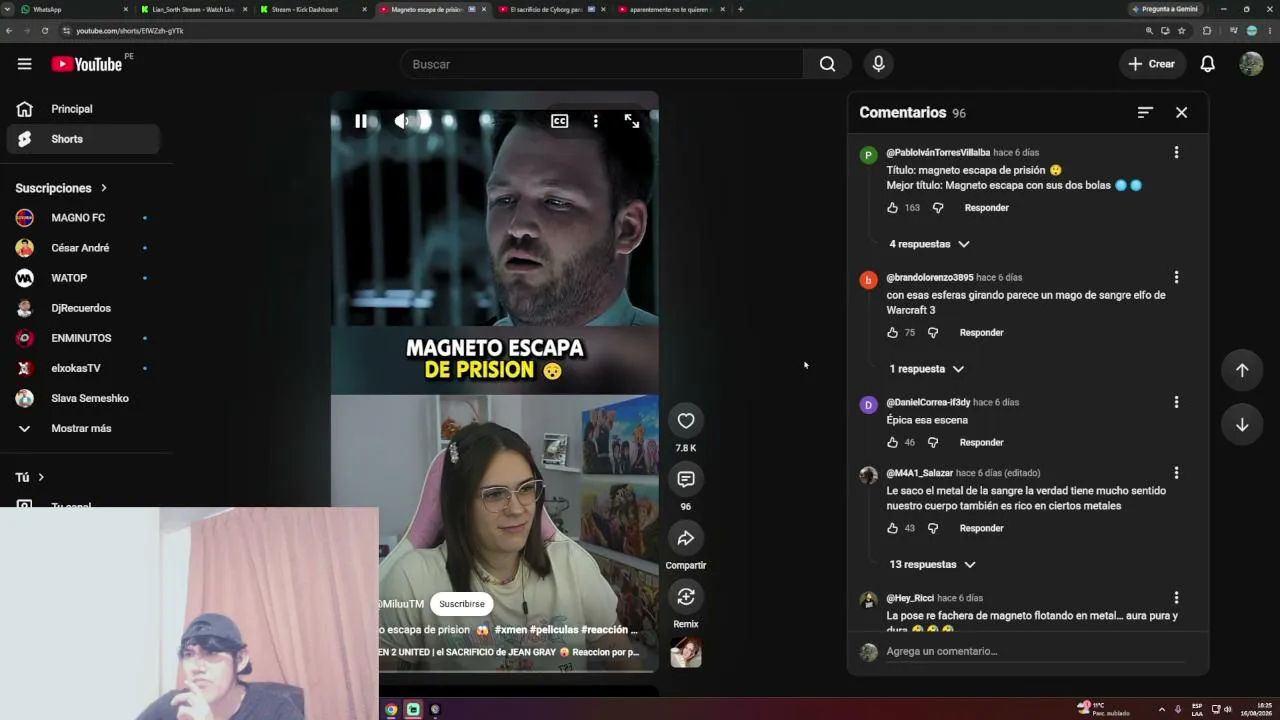
Task: Select Principal in the sidebar
Action: pyautogui.click(x=83, y=109)
